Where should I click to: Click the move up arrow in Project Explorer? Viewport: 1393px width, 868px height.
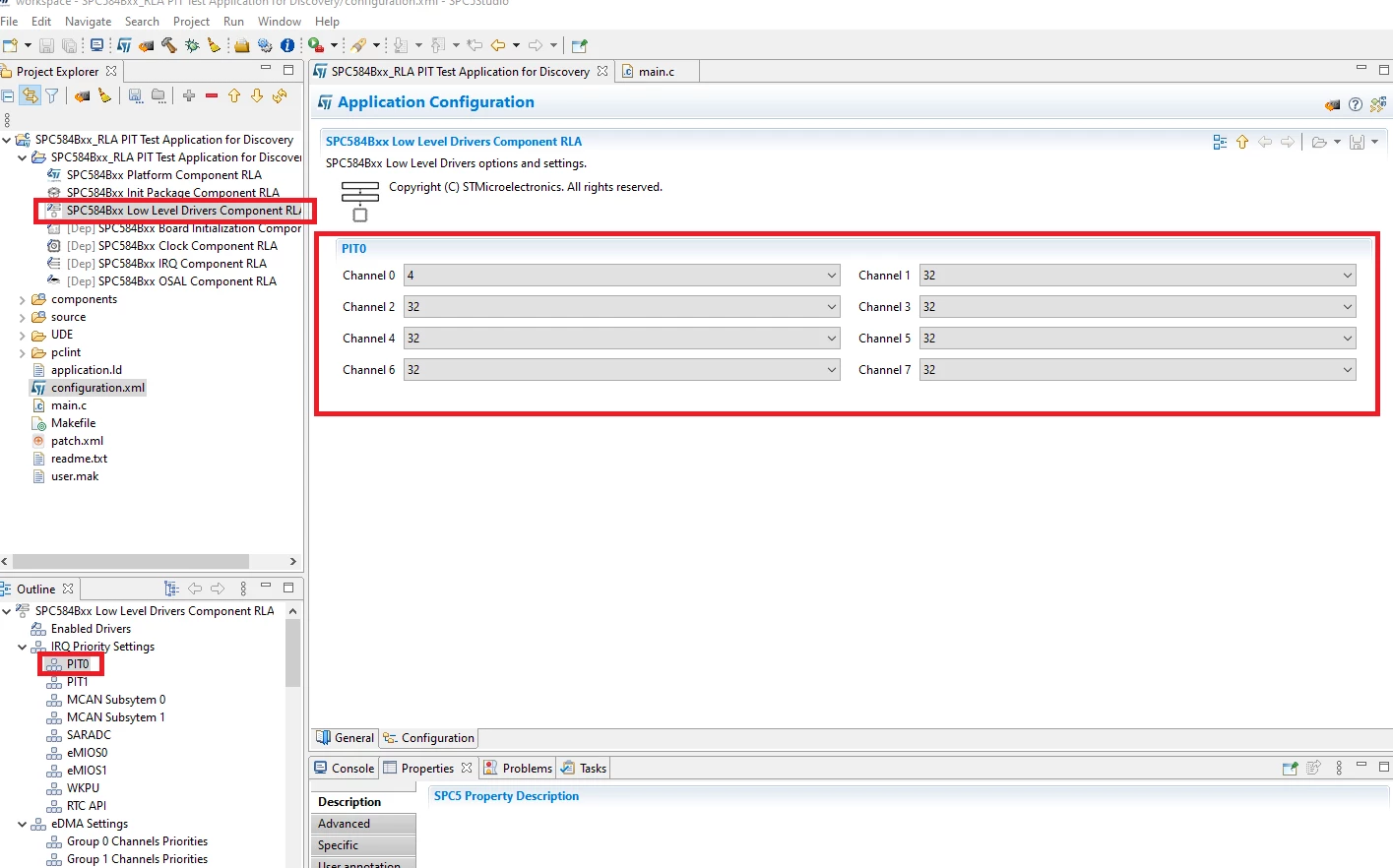234,95
